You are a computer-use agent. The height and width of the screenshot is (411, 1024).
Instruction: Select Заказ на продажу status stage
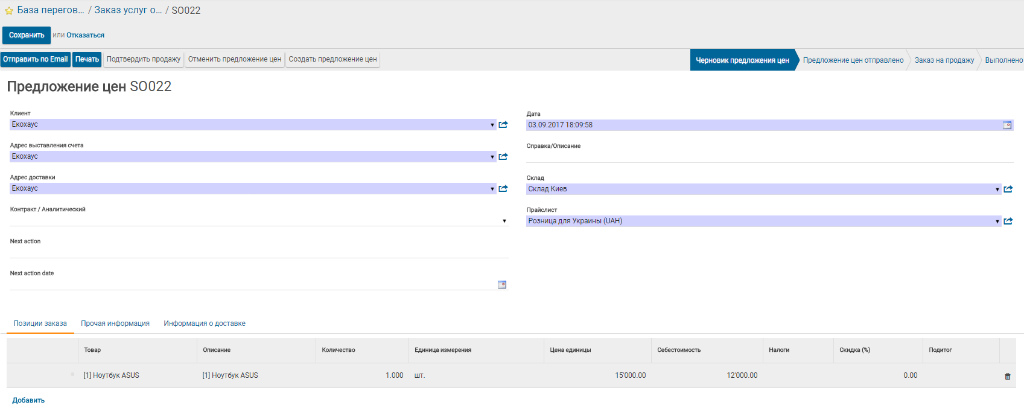[x=944, y=59]
